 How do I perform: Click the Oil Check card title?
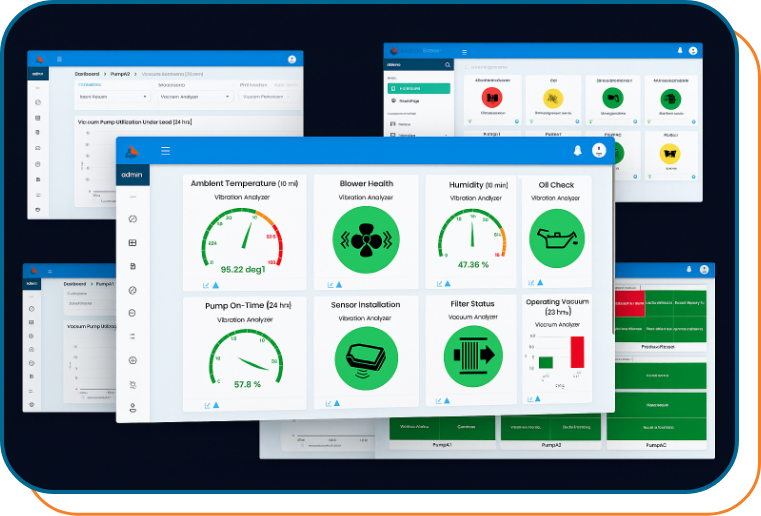556,185
